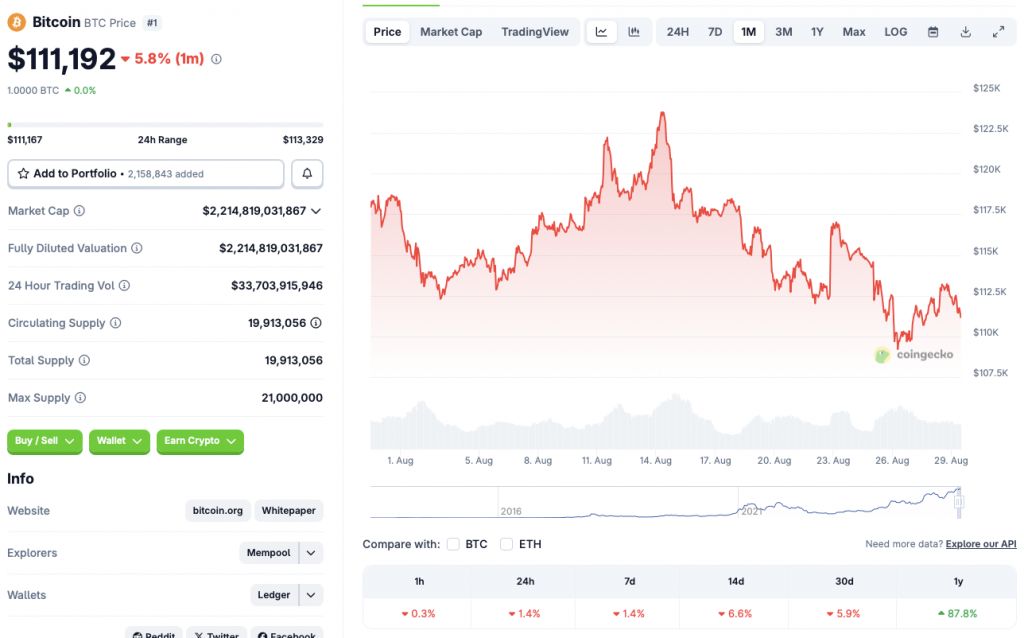
Task: Select 7D time range
Action: point(715,31)
